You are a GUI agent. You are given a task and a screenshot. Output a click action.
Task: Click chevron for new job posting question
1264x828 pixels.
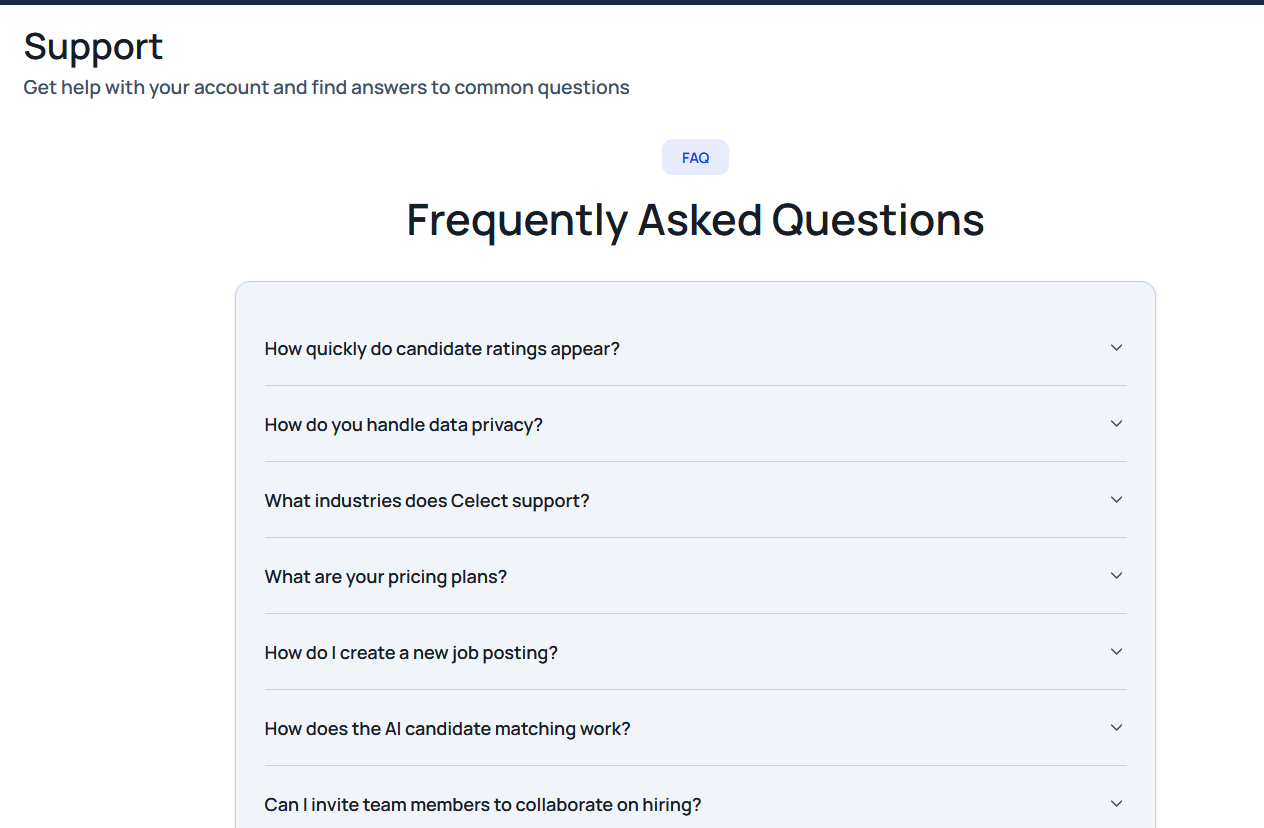coord(1116,652)
